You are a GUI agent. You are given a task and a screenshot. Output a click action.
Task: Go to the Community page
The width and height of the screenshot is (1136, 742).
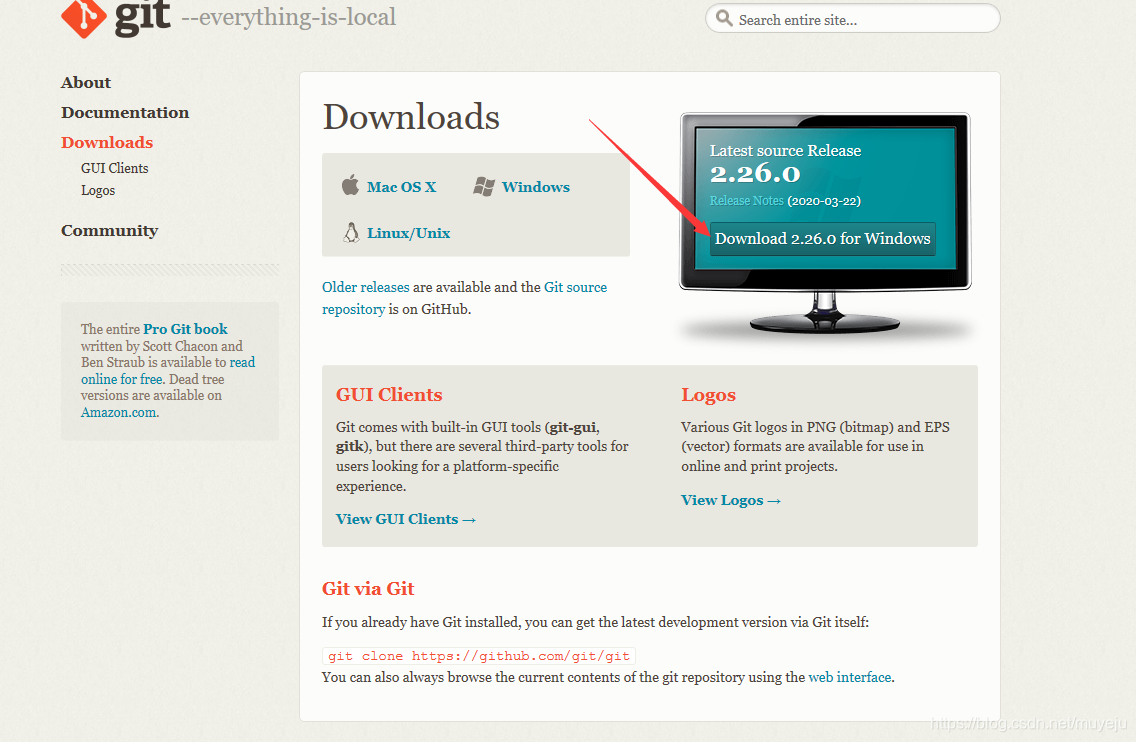pyautogui.click(x=109, y=230)
